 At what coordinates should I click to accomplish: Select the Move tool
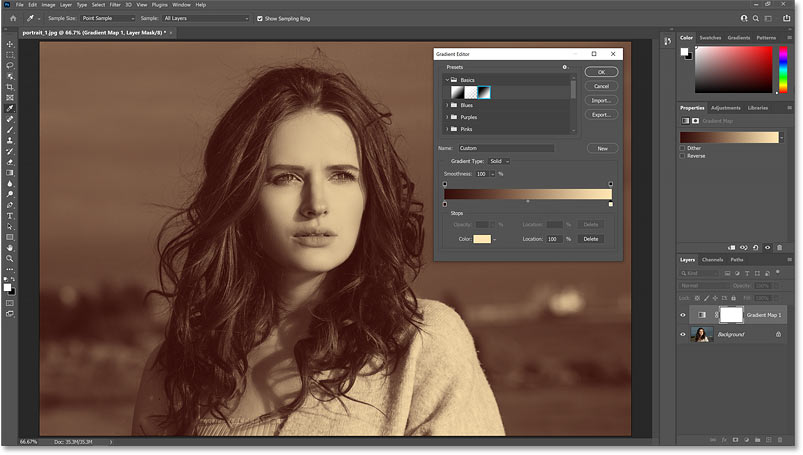10,44
